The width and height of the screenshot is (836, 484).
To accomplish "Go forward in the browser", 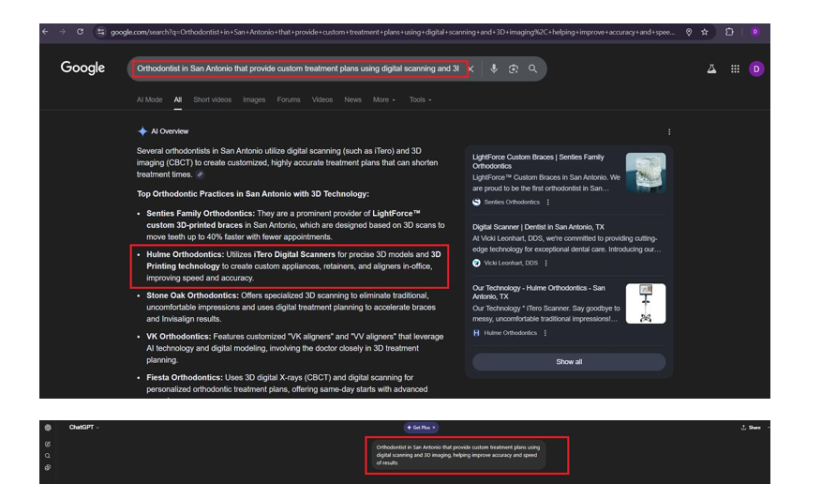I will 62,32.
